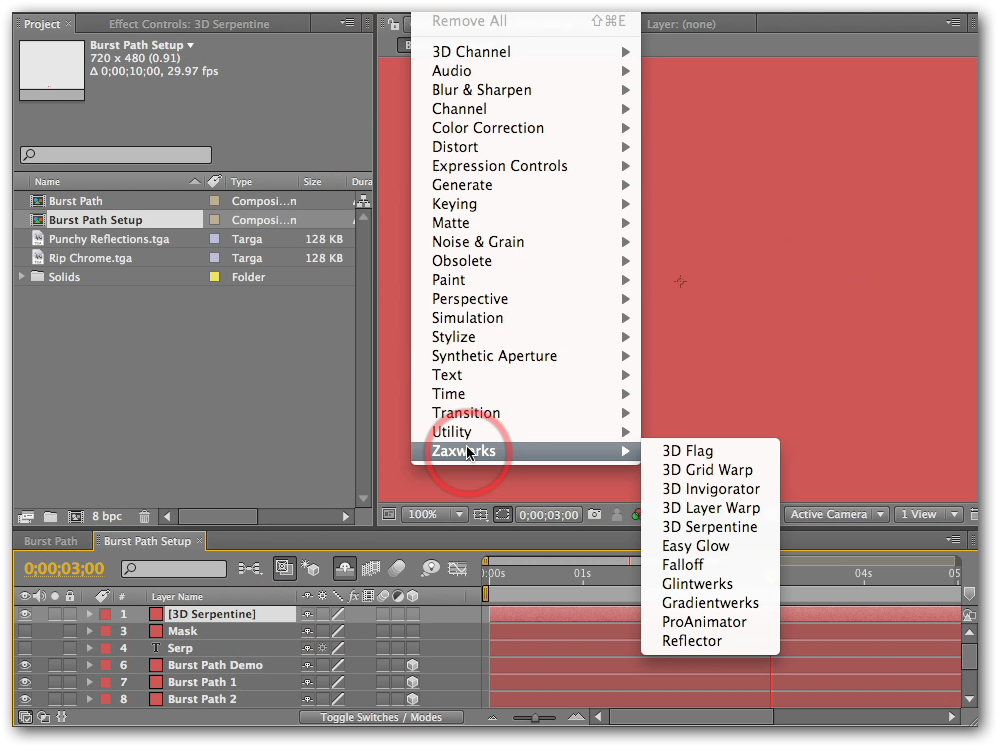Toggle 3D layer switch for Burst Path Demo
Viewport: 998px width, 747px height.
[413, 665]
